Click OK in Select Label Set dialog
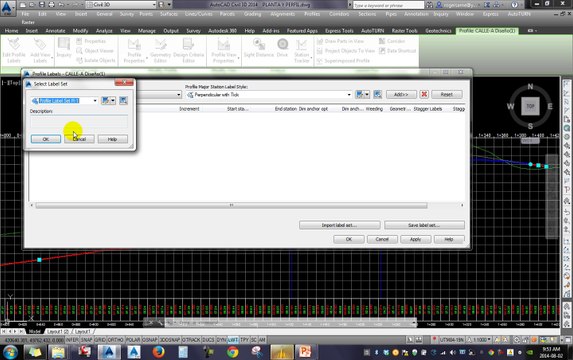Screen dimensions: 573x360 click(46, 139)
